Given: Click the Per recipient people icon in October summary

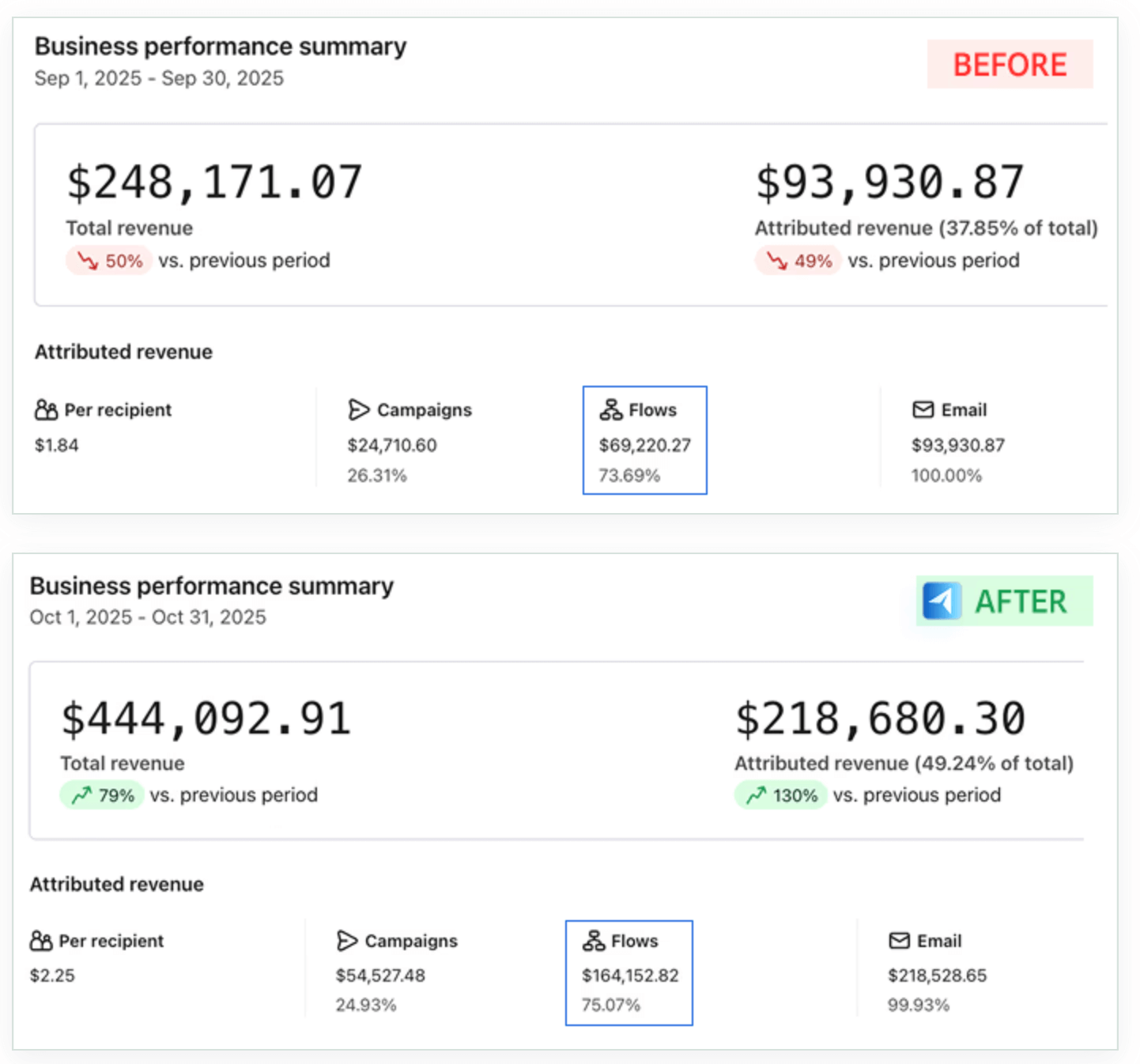Looking at the screenshot, I should (x=41, y=941).
